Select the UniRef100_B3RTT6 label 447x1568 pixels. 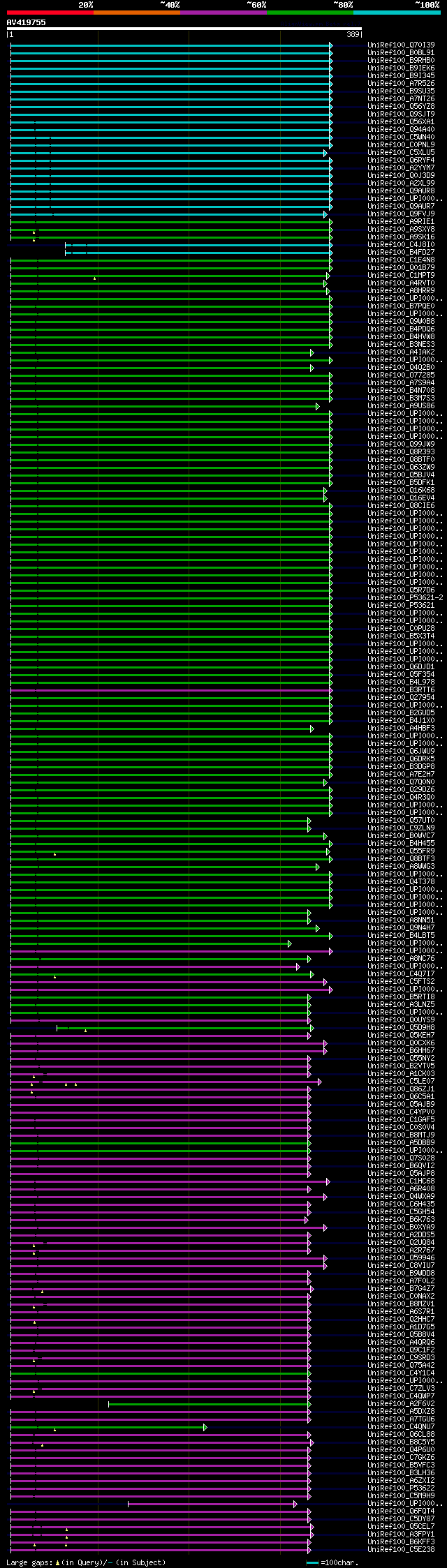(x=401, y=689)
